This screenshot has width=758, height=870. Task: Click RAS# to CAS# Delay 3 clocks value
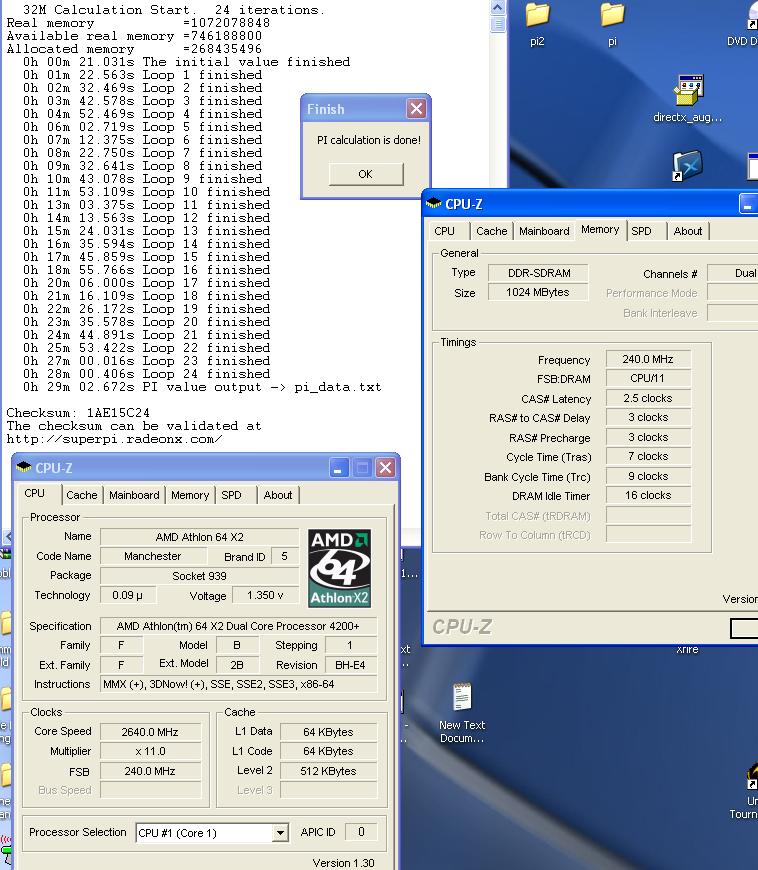[x=648, y=417]
